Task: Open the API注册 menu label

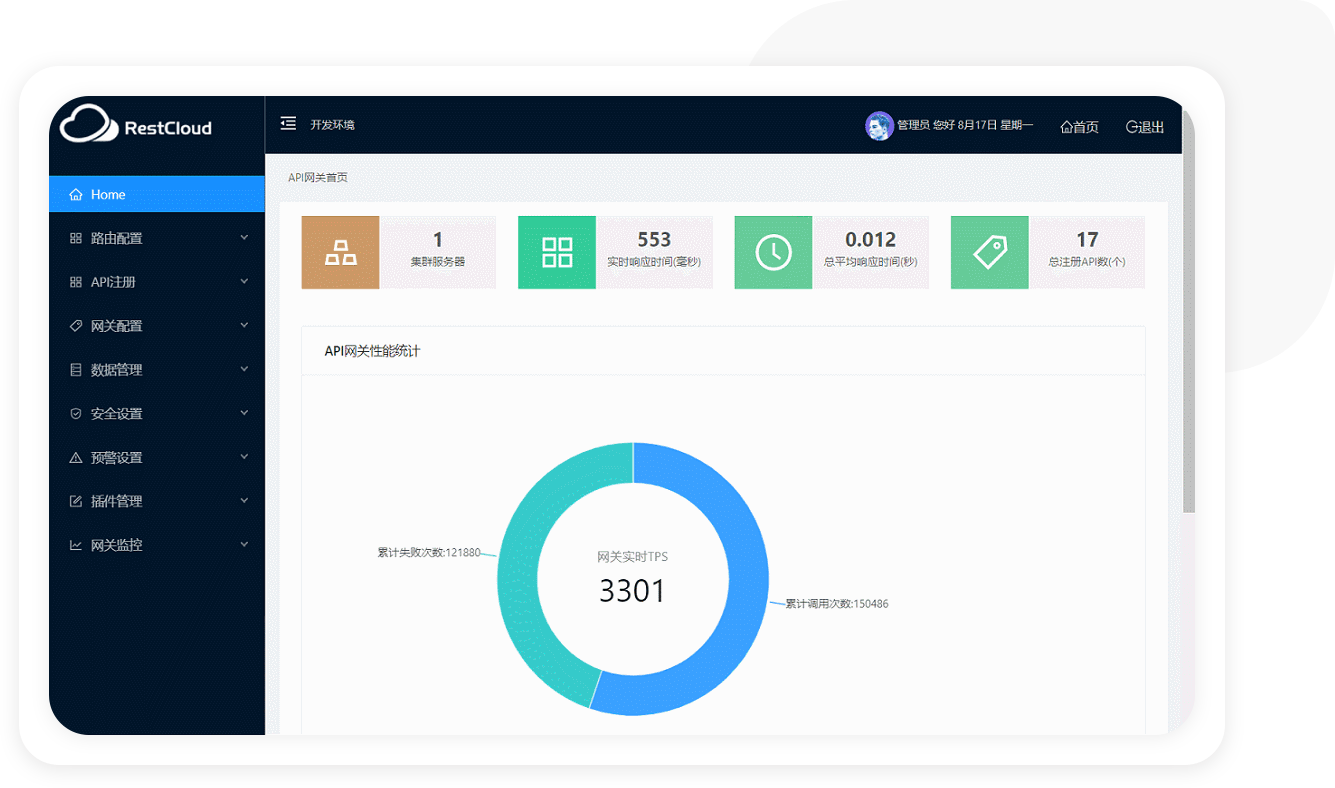Action: tap(113, 283)
